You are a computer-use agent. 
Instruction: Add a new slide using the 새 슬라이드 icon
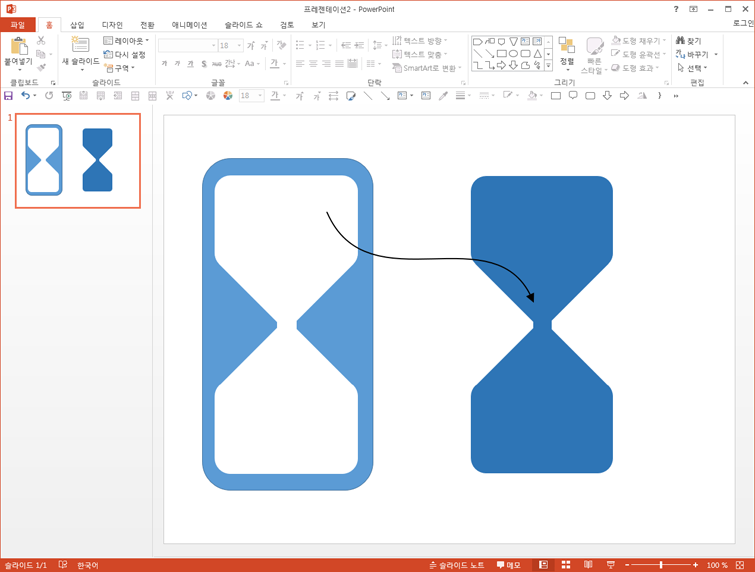[x=80, y=44]
